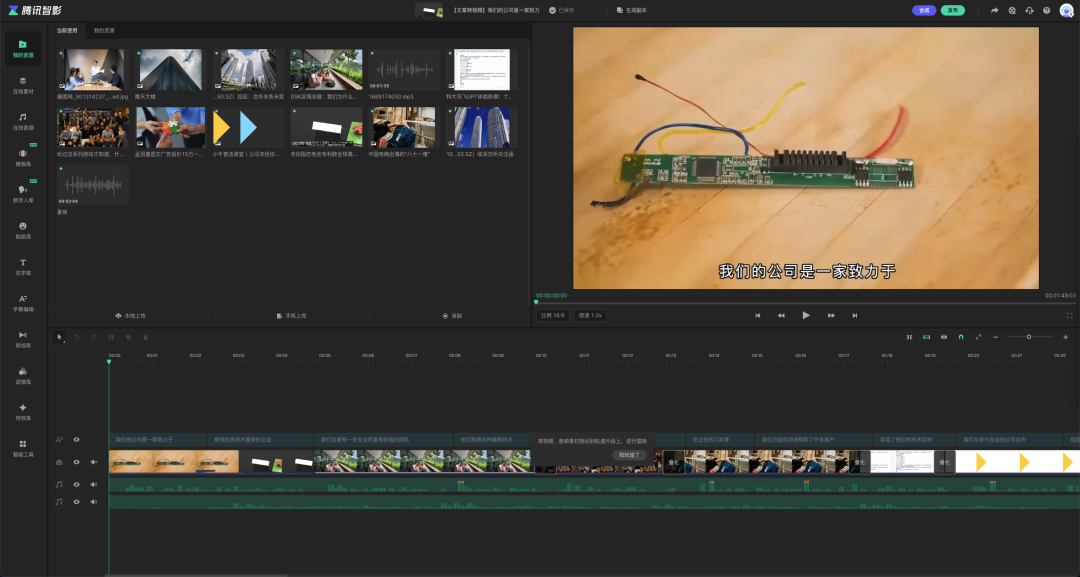
Task: Mute the first audio track
Action: click(93, 484)
